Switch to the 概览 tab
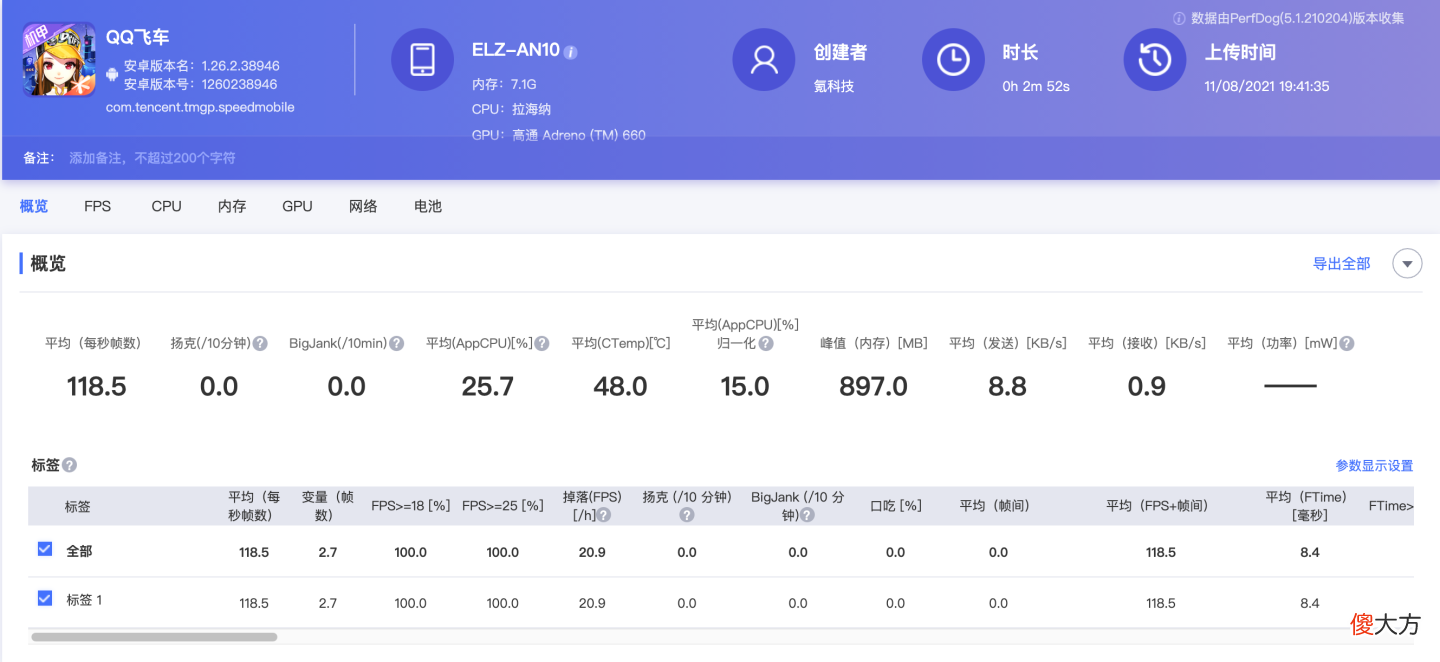 coord(34,206)
